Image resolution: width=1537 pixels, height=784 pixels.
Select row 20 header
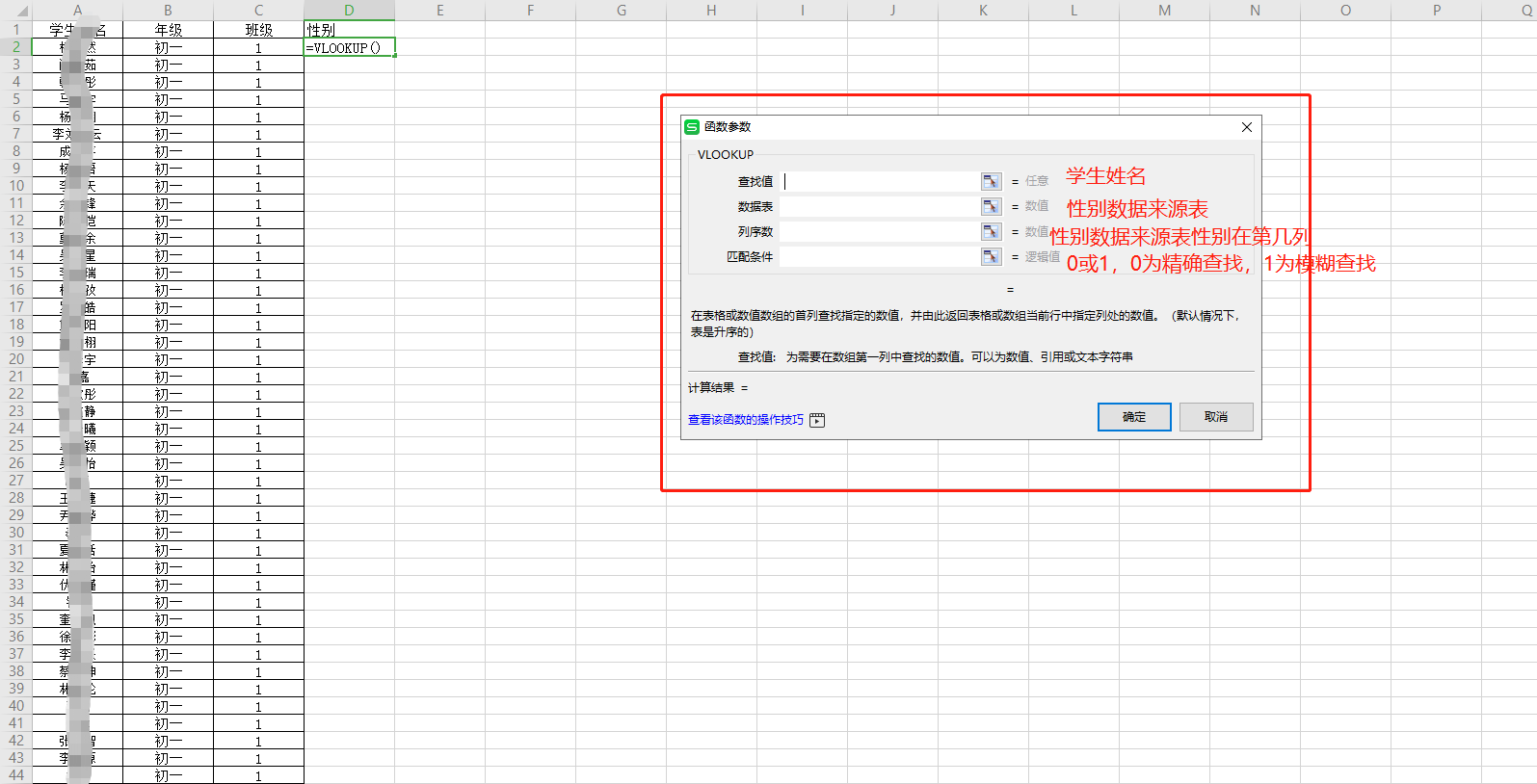click(x=15, y=359)
